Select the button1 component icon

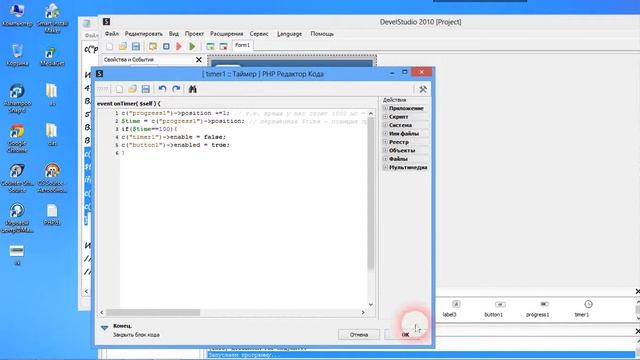500,304
